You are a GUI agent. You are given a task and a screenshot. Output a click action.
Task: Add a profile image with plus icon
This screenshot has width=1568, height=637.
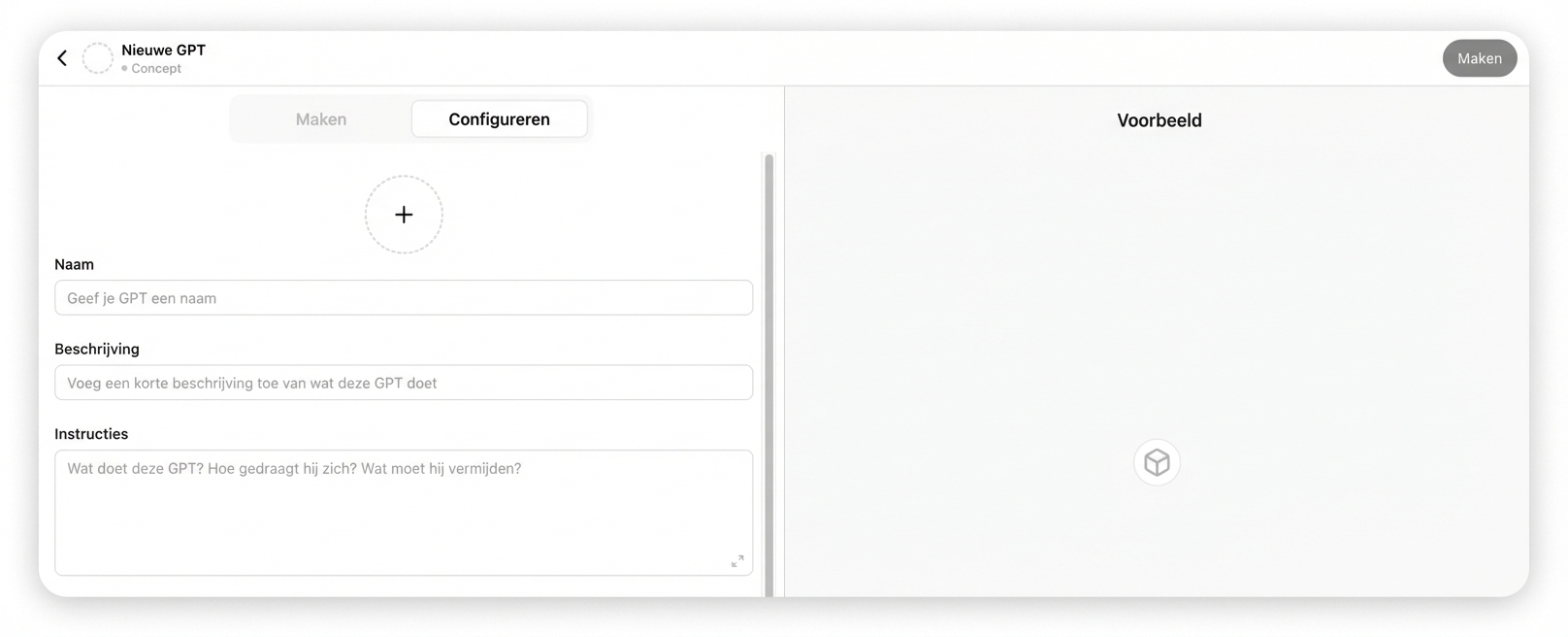point(404,215)
